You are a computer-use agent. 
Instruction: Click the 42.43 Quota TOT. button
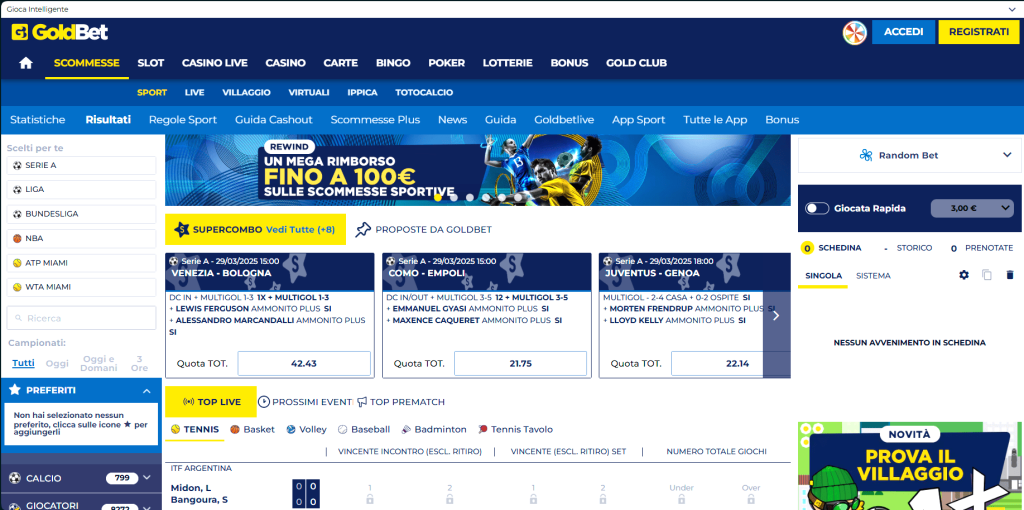click(x=304, y=363)
